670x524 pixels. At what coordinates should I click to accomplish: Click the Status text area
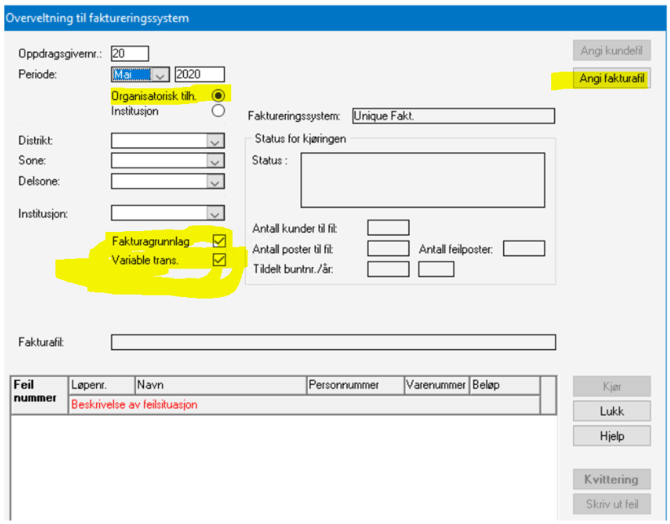tap(423, 179)
